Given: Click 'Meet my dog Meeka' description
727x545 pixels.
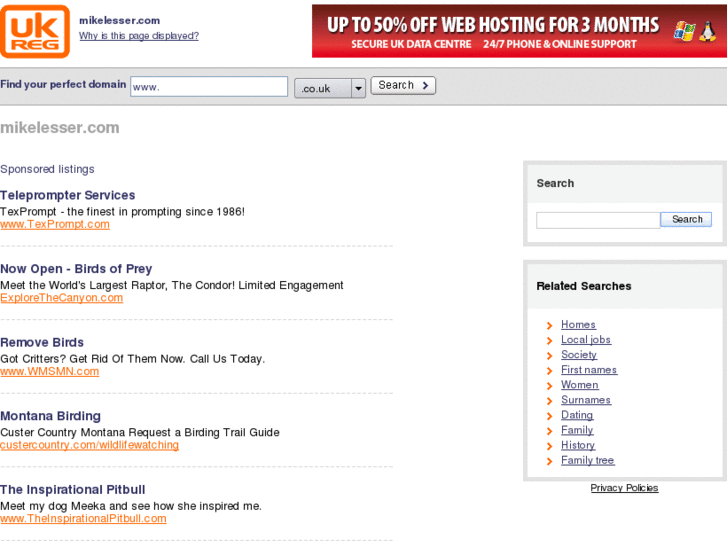Looking at the screenshot, I should click(x=131, y=506).
